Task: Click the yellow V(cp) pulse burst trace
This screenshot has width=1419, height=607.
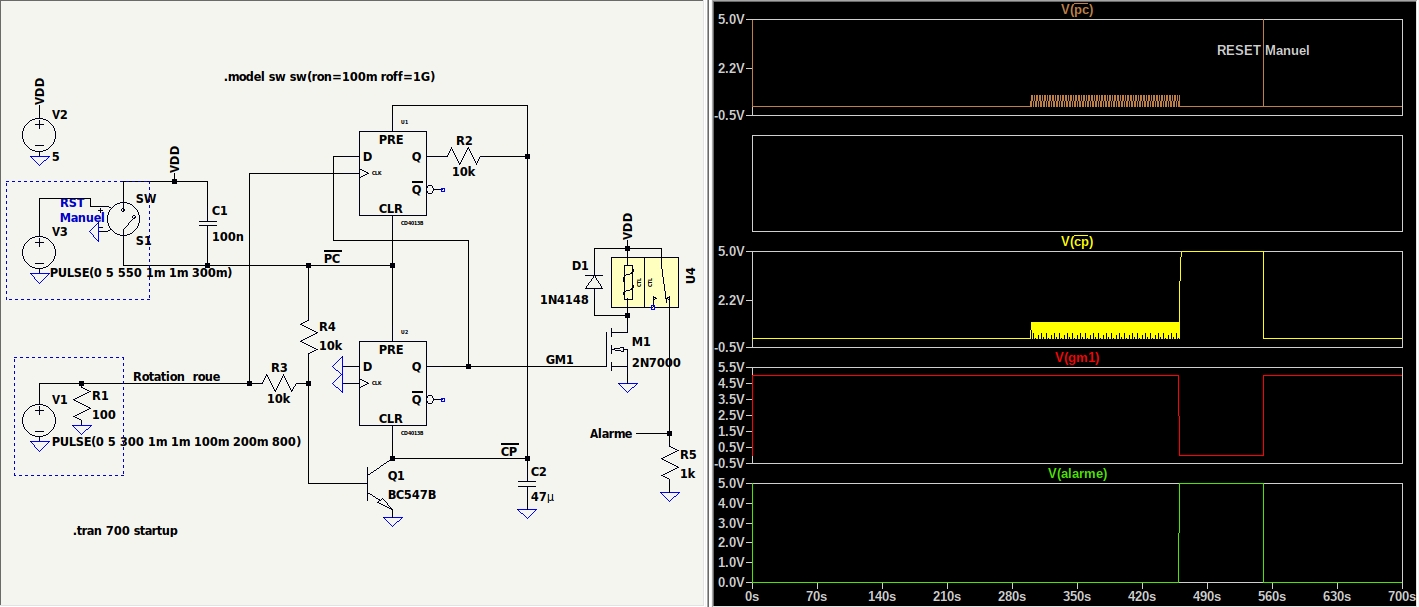Action: click(1105, 330)
